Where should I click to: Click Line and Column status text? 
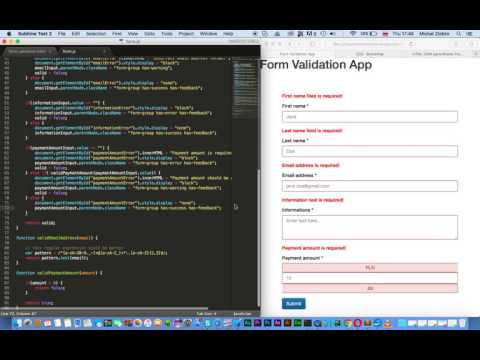coord(19,314)
